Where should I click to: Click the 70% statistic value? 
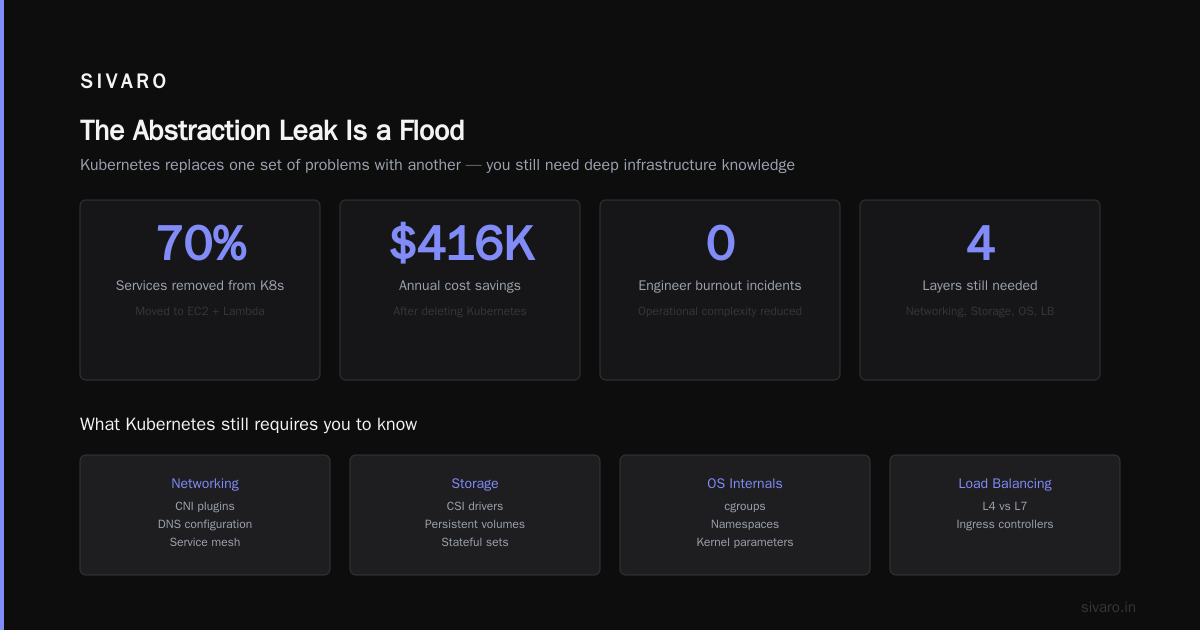click(200, 243)
